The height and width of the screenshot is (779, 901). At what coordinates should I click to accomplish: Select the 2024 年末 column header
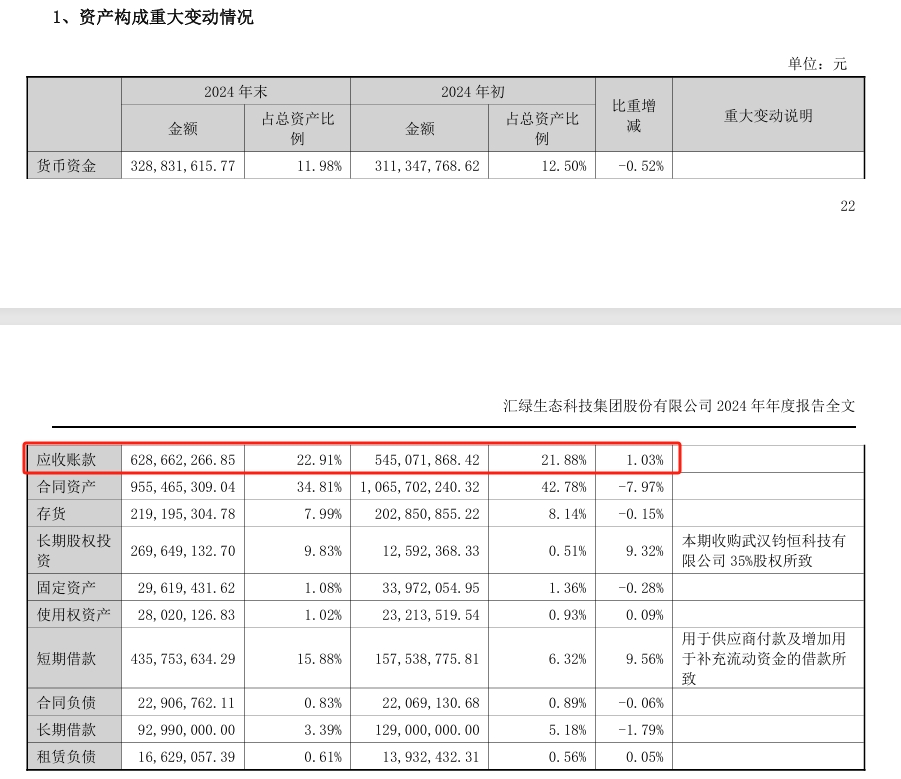point(236,92)
